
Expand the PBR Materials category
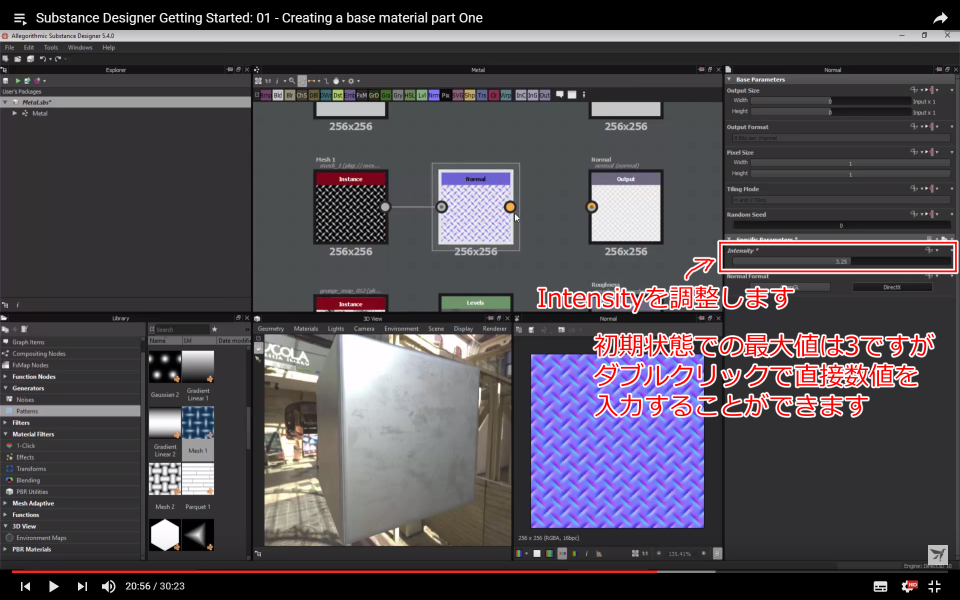[x=6, y=549]
